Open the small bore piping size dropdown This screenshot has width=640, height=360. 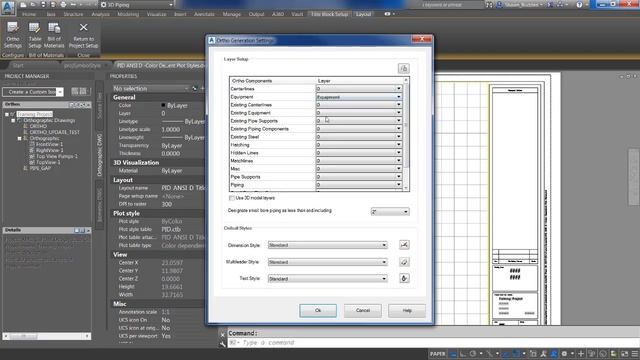pyautogui.click(x=389, y=212)
